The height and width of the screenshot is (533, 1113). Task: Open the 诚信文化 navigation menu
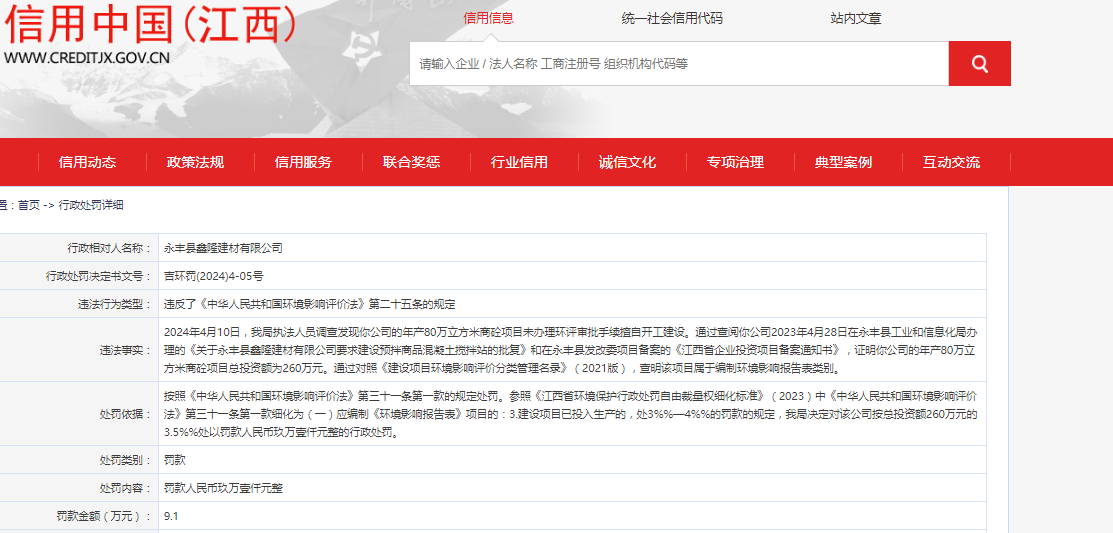(x=627, y=162)
